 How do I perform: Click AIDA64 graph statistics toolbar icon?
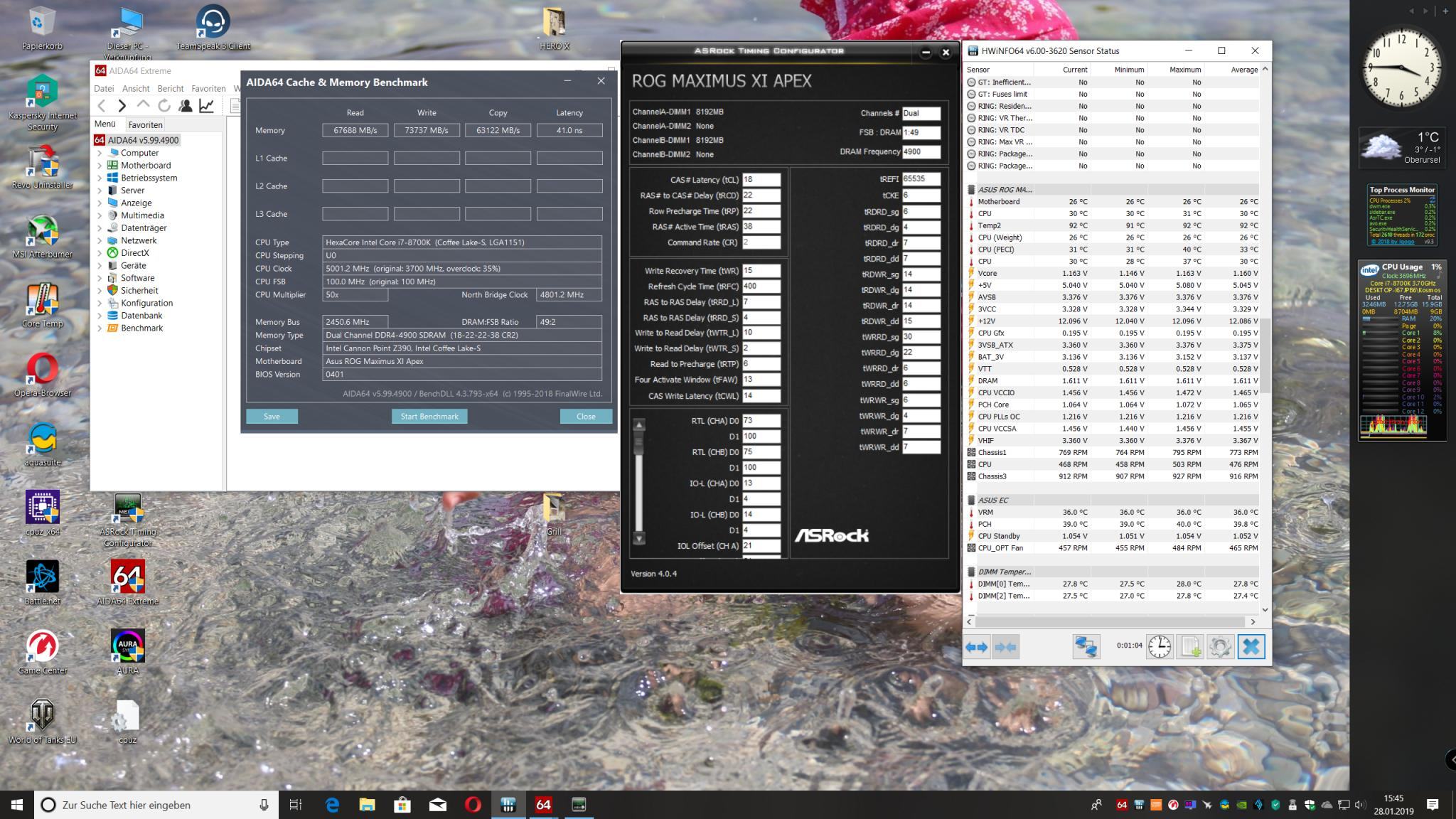(x=206, y=106)
